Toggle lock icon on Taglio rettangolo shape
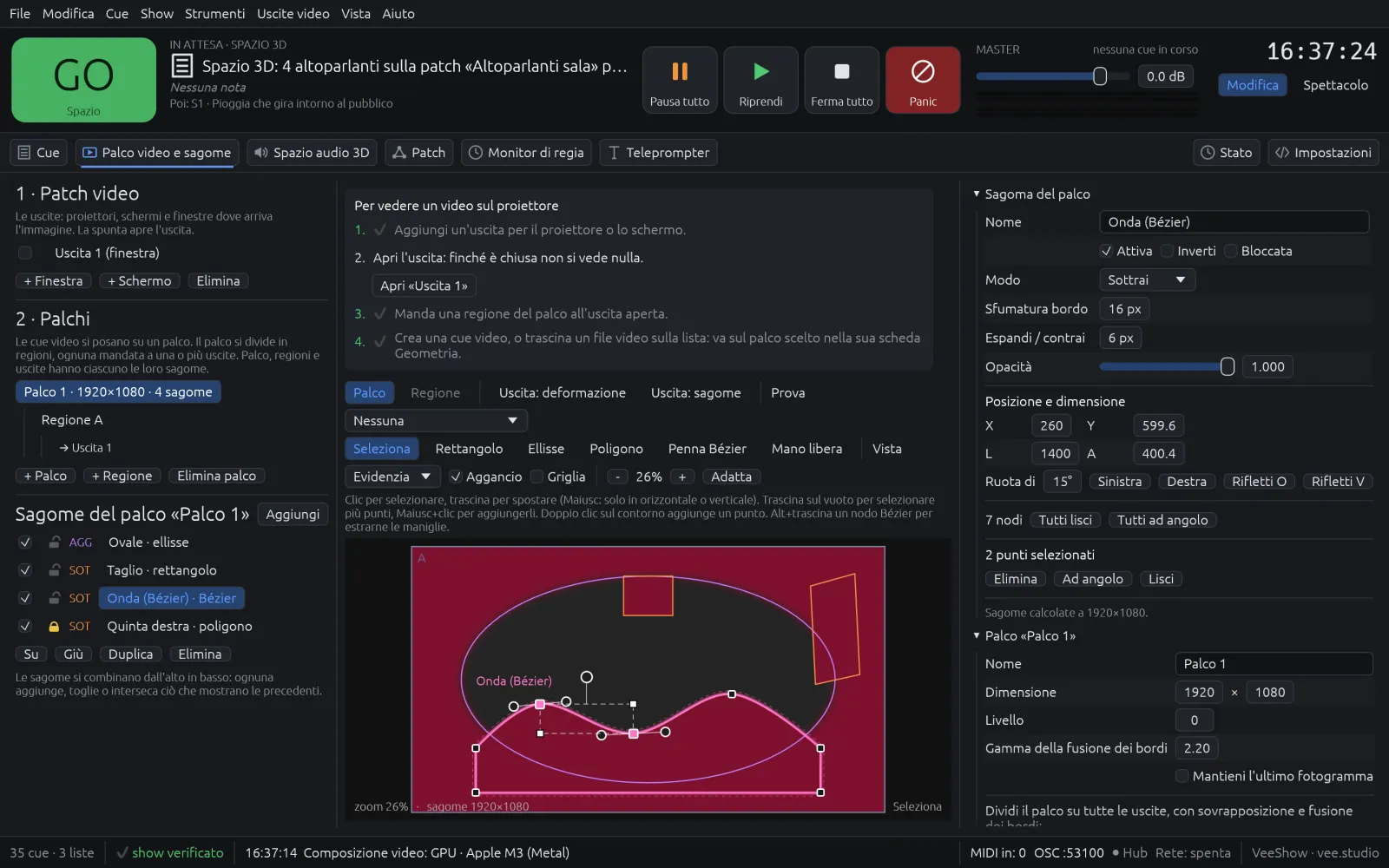 [x=54, y=570]
